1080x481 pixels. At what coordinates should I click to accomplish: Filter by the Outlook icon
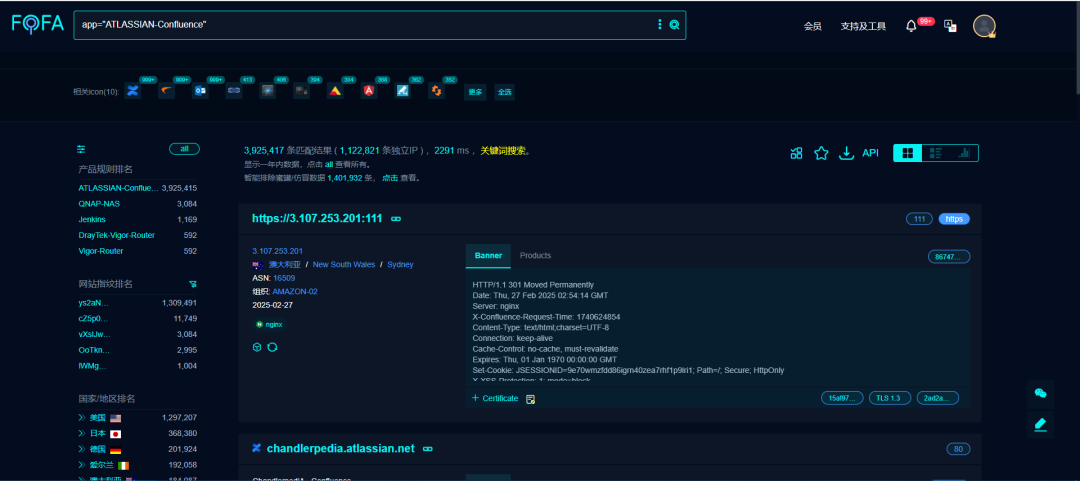(200, 91)
